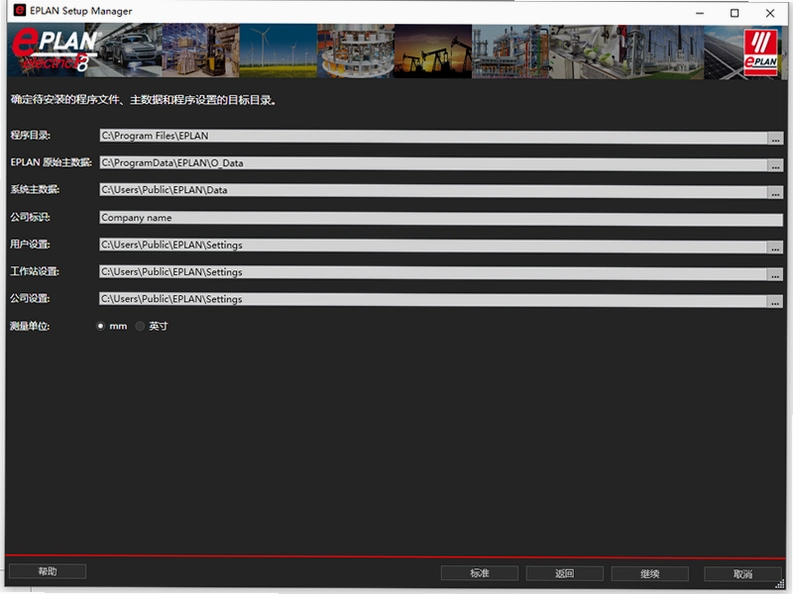This screenshot has width=793, height=594.
Task: Click the 程序目录 label text
Action: [x=30, y=135]
